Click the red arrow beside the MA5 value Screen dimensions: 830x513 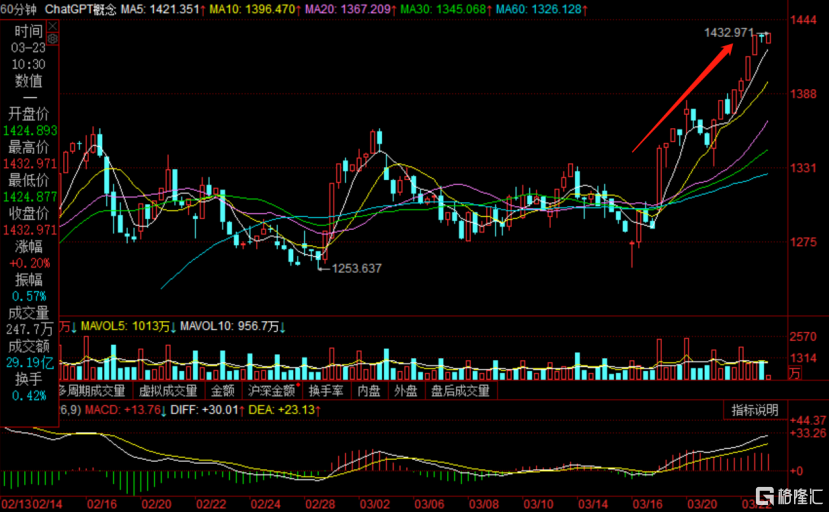(x=203, y=10)
